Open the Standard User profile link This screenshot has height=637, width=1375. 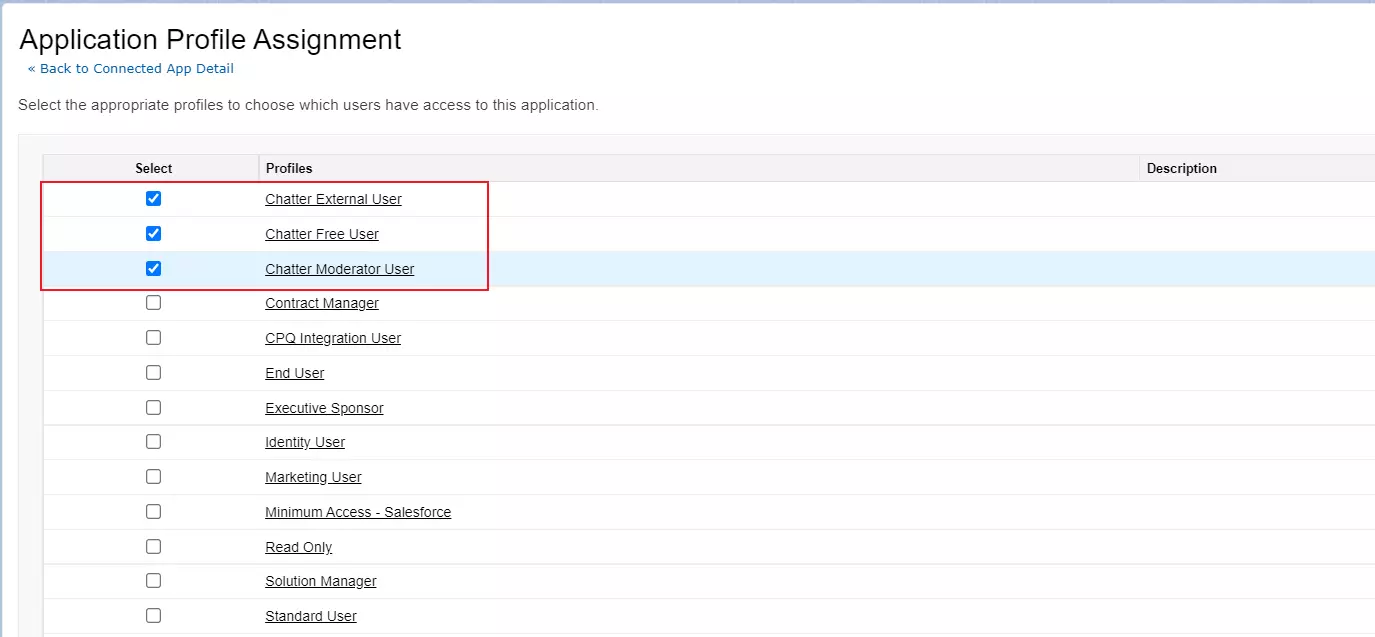(x=311, y=616)
